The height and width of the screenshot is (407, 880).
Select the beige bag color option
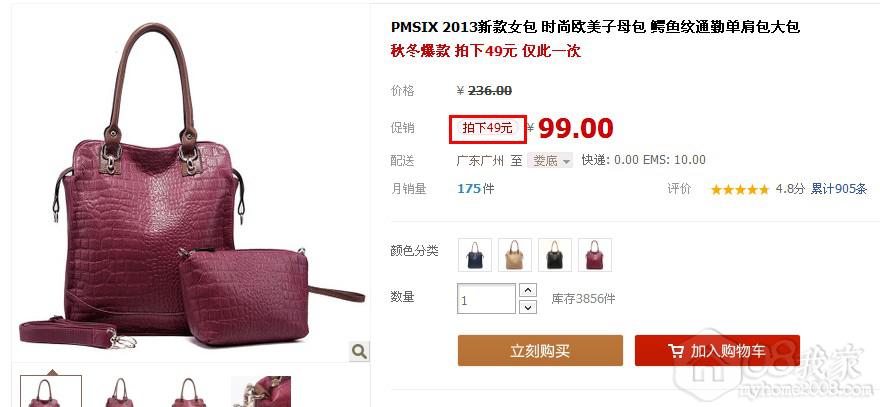(515, 255)
